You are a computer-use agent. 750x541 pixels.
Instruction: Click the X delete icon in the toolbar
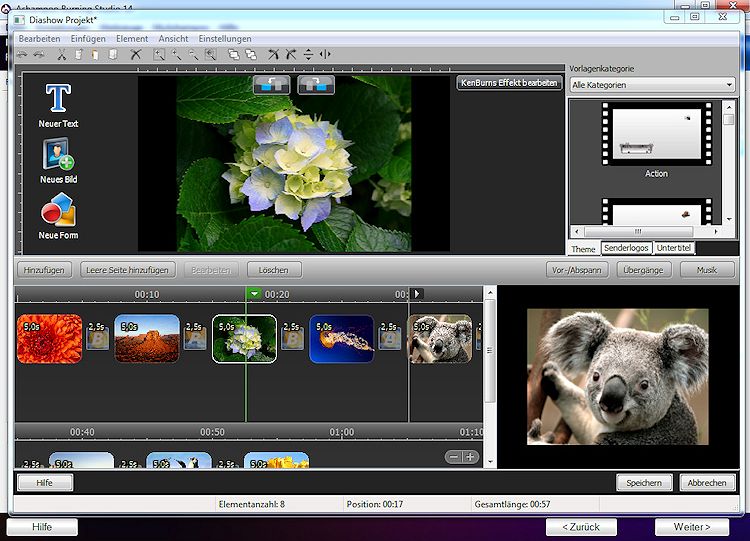click(x=136, y=54)
